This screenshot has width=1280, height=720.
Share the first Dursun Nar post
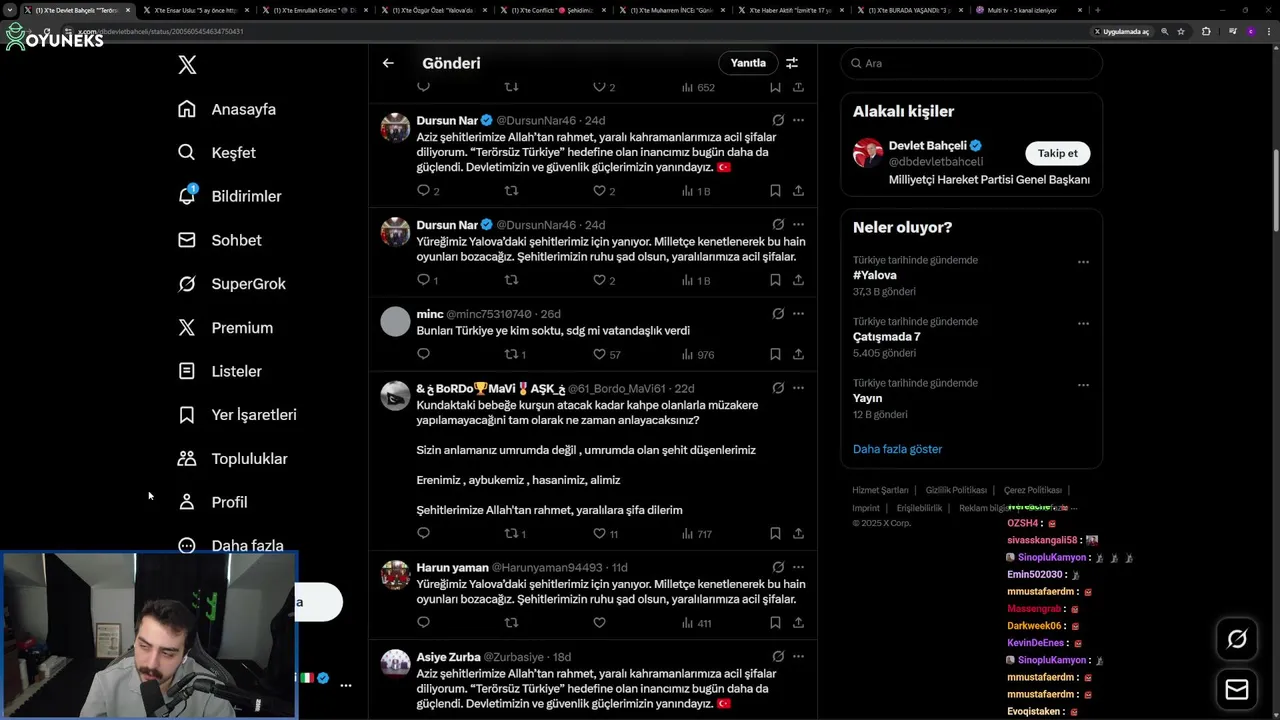coord(798,191)
